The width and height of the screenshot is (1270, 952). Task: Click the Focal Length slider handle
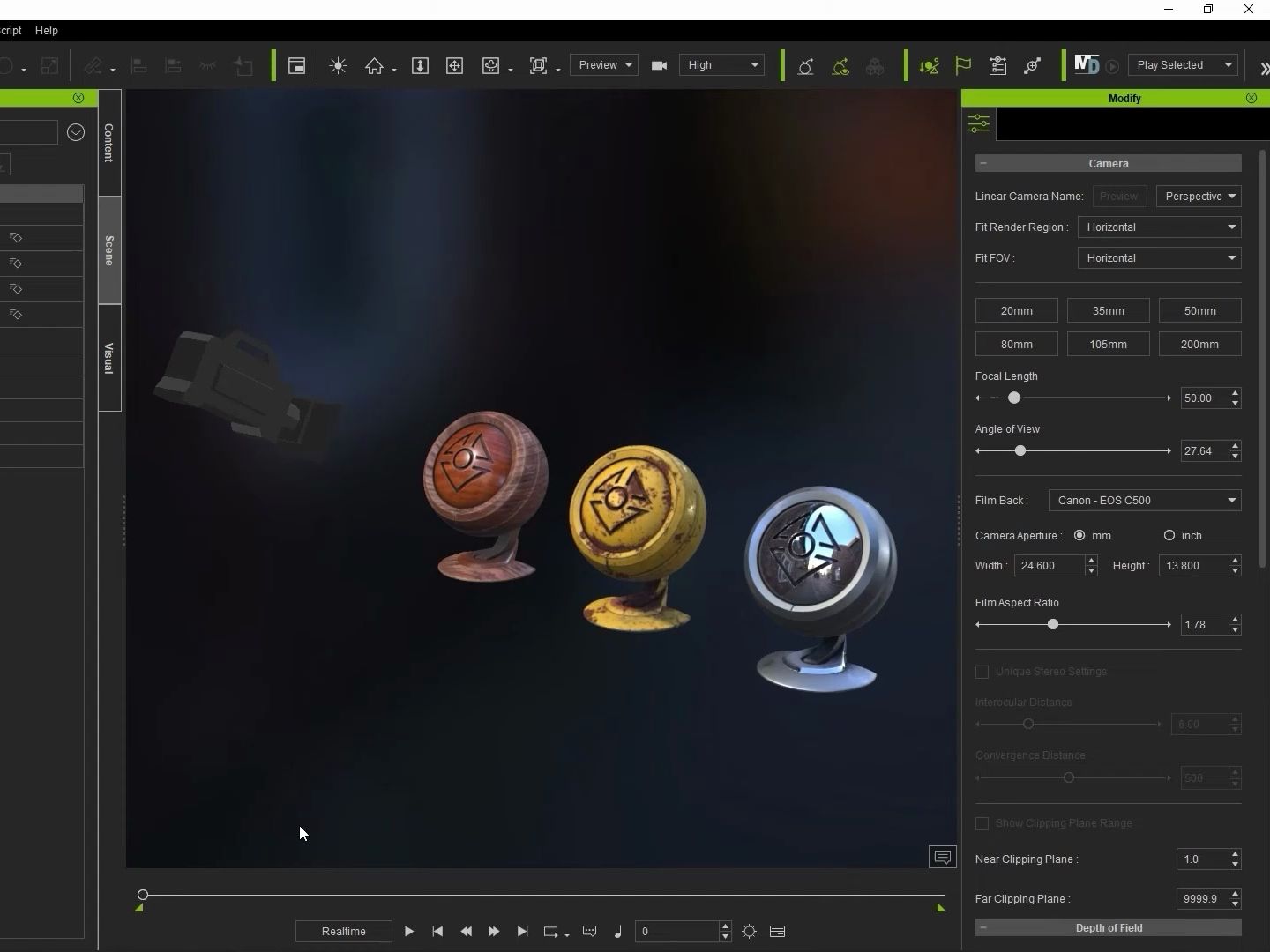click(x=1014, y=398)
